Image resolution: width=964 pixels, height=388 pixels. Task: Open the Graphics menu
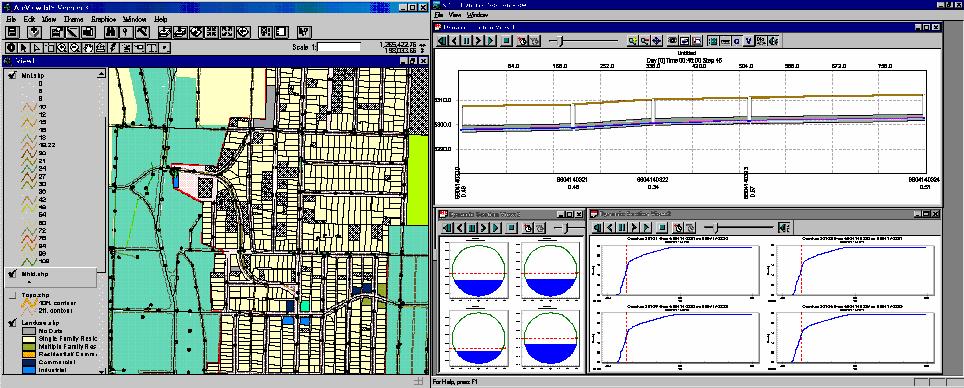pyautogui.click(x=103, y=19)
